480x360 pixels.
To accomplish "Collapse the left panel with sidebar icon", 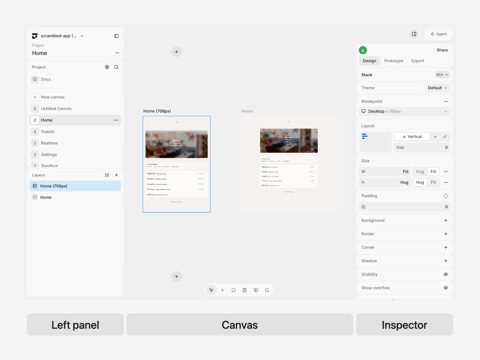I will [116, 36].
